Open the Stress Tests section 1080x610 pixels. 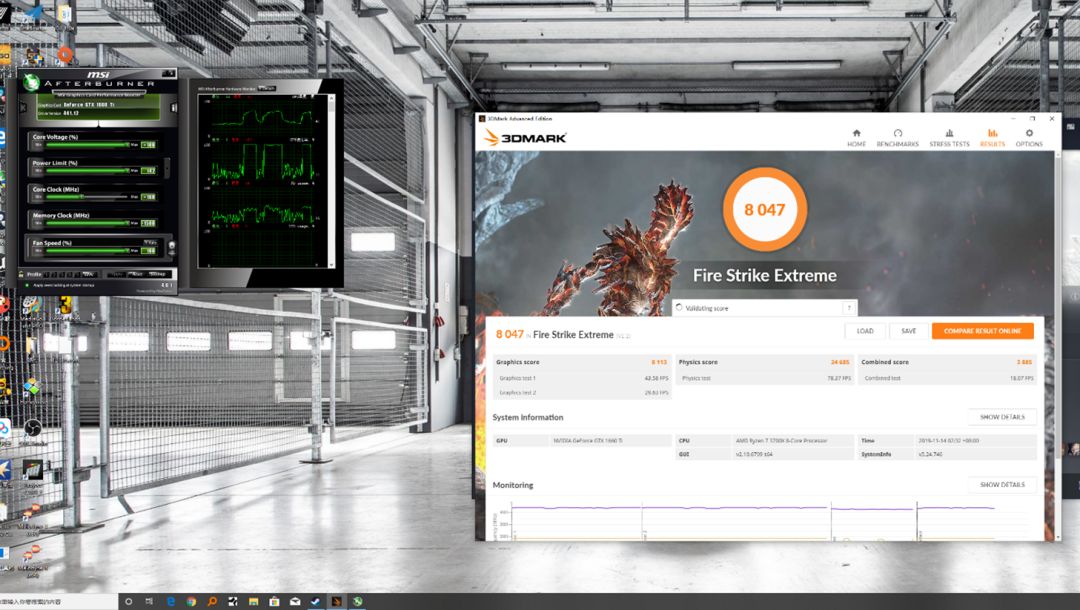[948, 139]
